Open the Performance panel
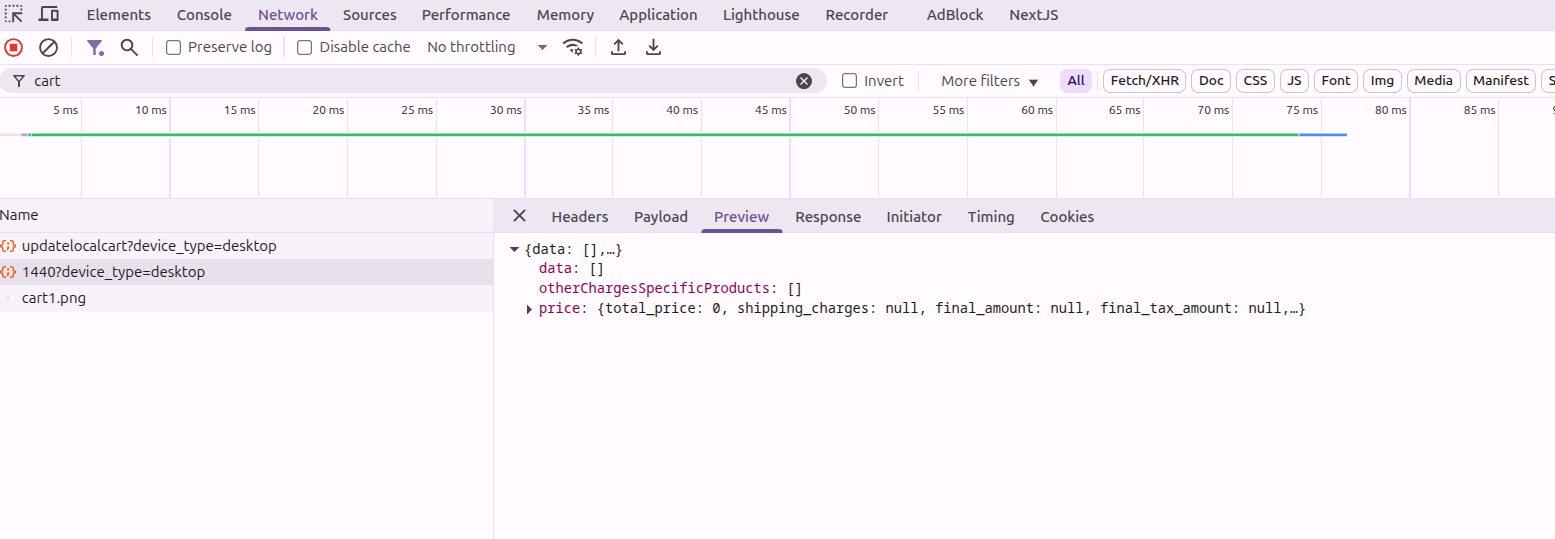This screenshot has width=1555, height=539. point(466,15)
